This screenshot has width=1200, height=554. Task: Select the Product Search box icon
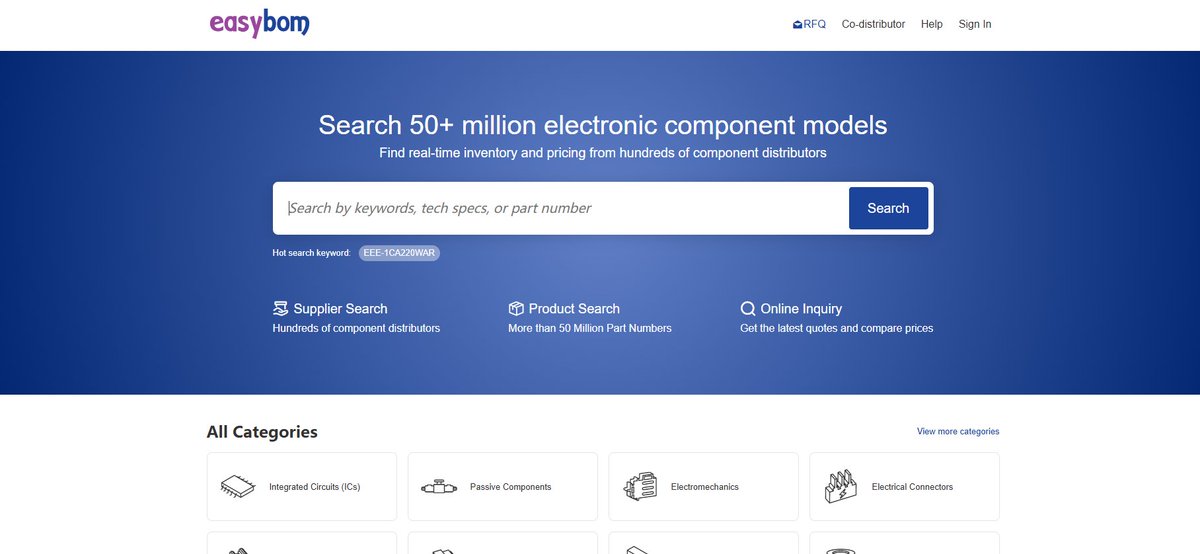516,308
